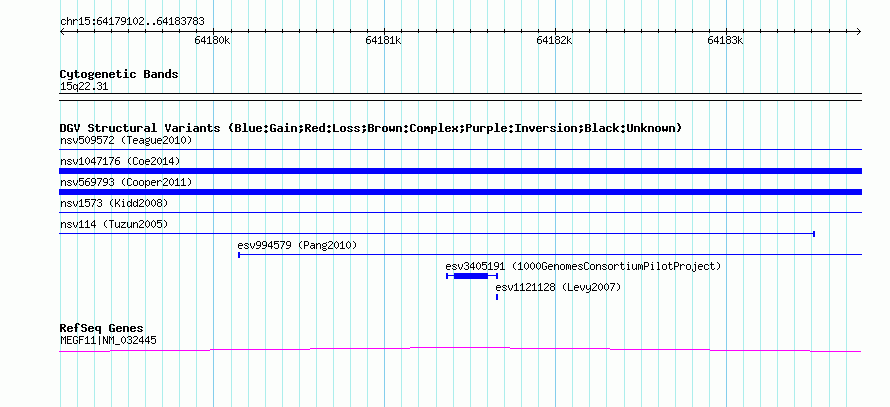The height and width of the screenshot is (407, 890).
Task: Click the 64181k ruler tick label
Action: click(384, 40)
